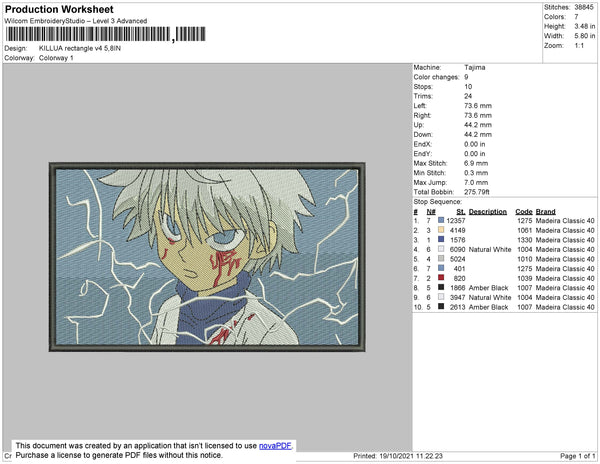Click the Max Jump value '7.0 mm'
The width and height of the screenshot is (600, 464).
[x=476, y=182]
